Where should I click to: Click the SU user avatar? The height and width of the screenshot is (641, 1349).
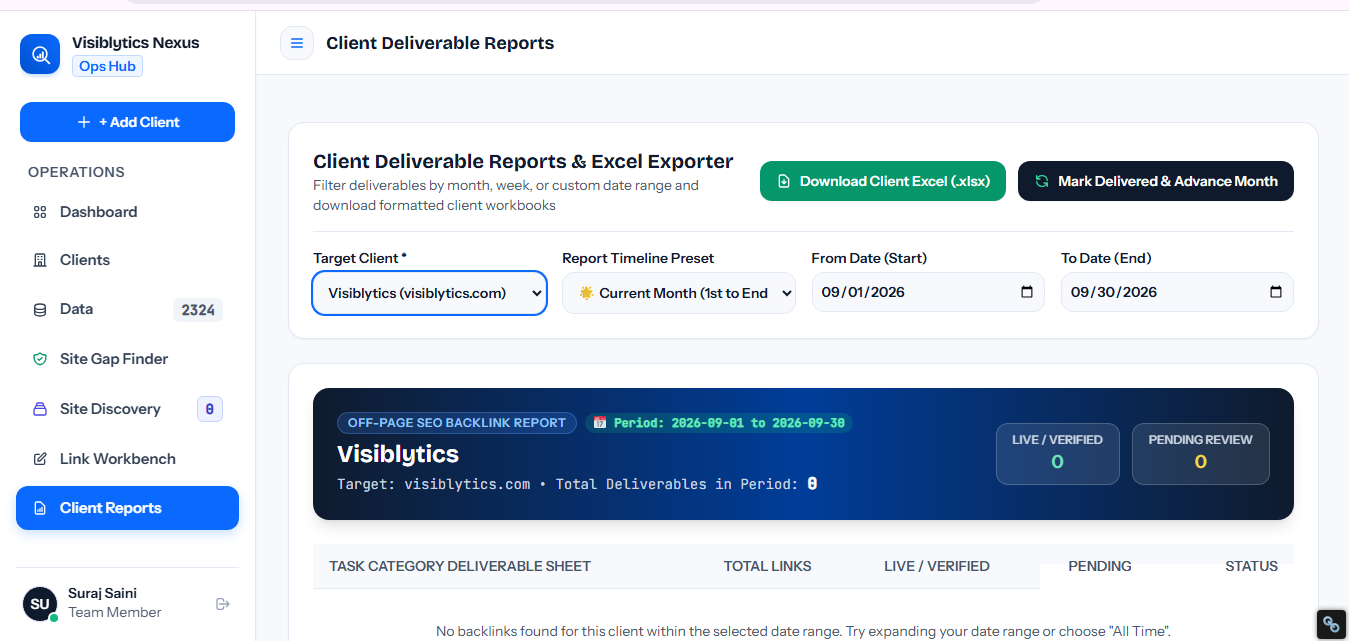(x=40, y=604)
